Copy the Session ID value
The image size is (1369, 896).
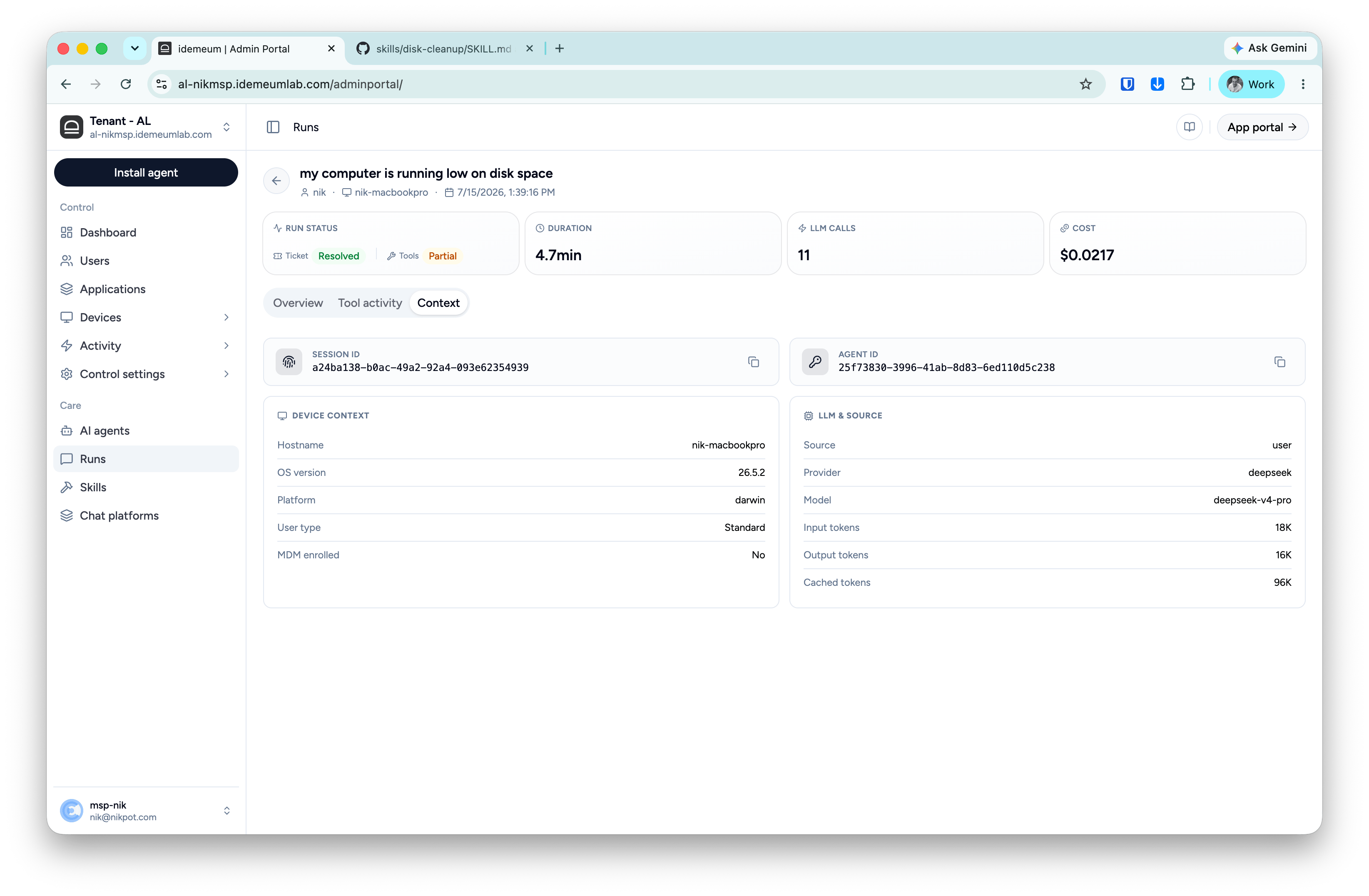[753, 362]
